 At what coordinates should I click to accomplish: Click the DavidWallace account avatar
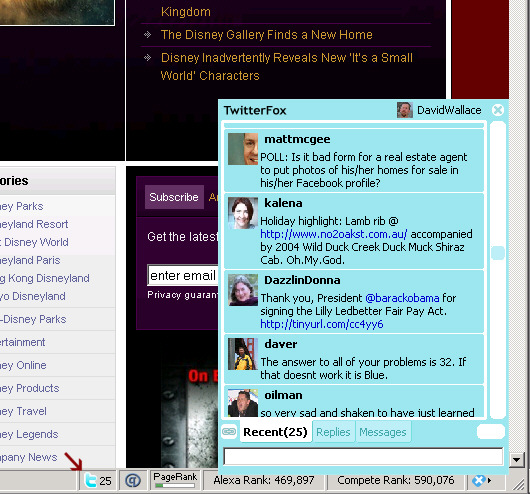[x=405, y=110]
